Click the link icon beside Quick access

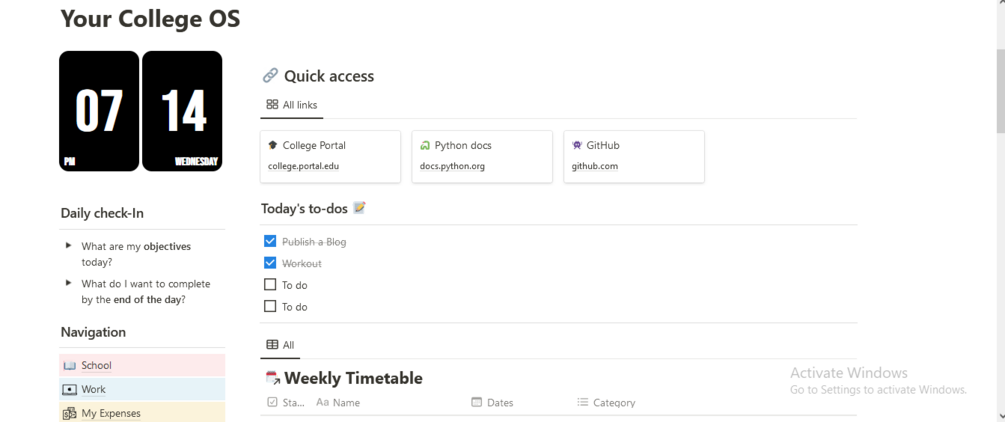[270, 76]
